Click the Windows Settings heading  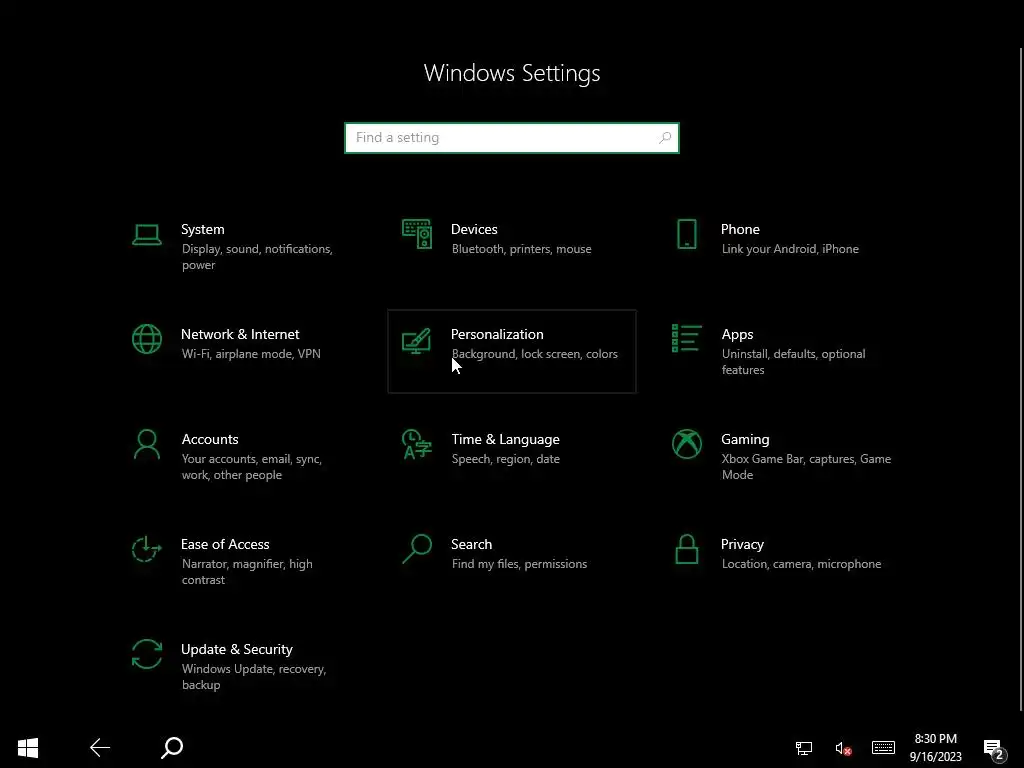click(x=512, y=73)
